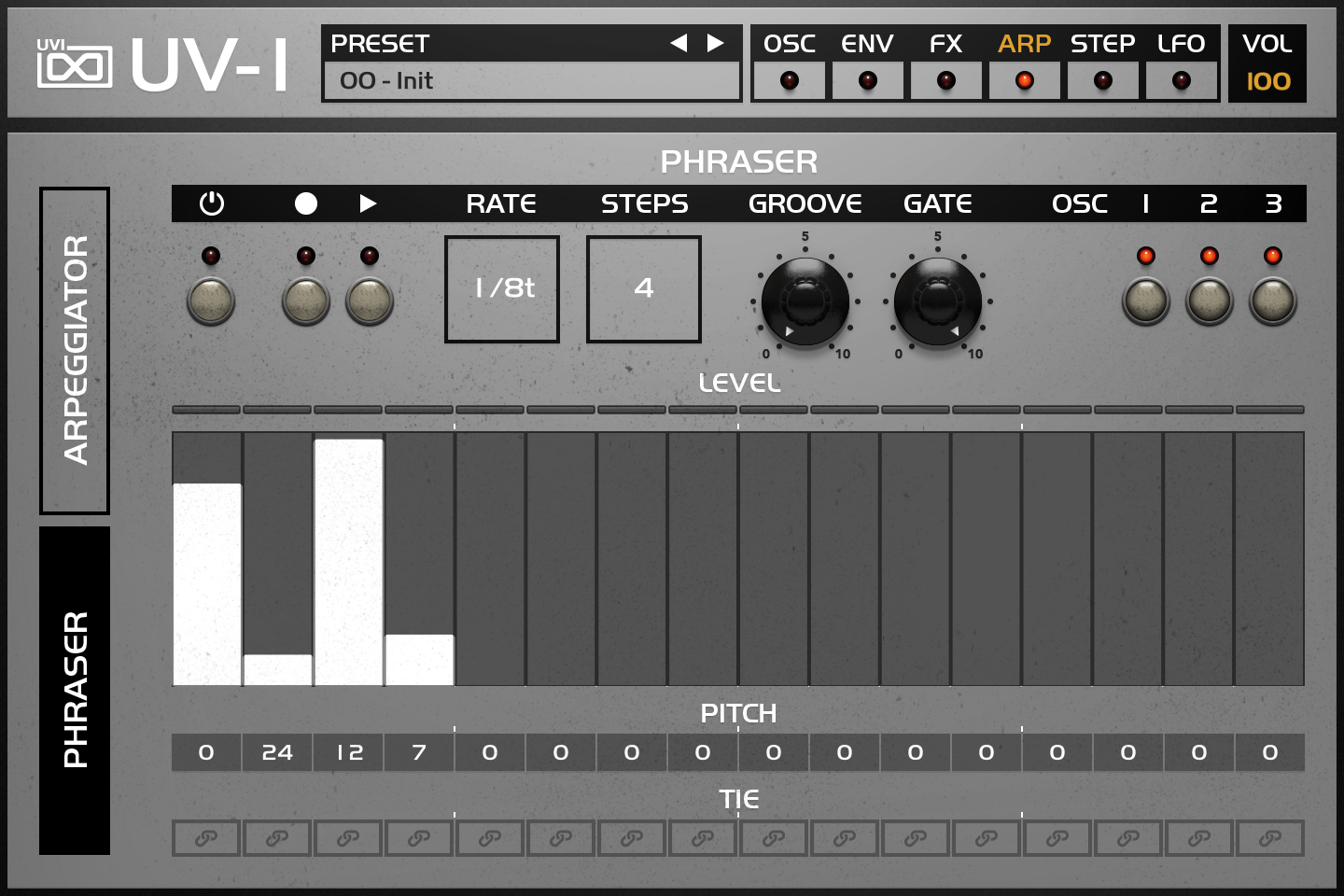Select previous preset with left arrow
Screen dimensions: 1344x896
[679, 43]
